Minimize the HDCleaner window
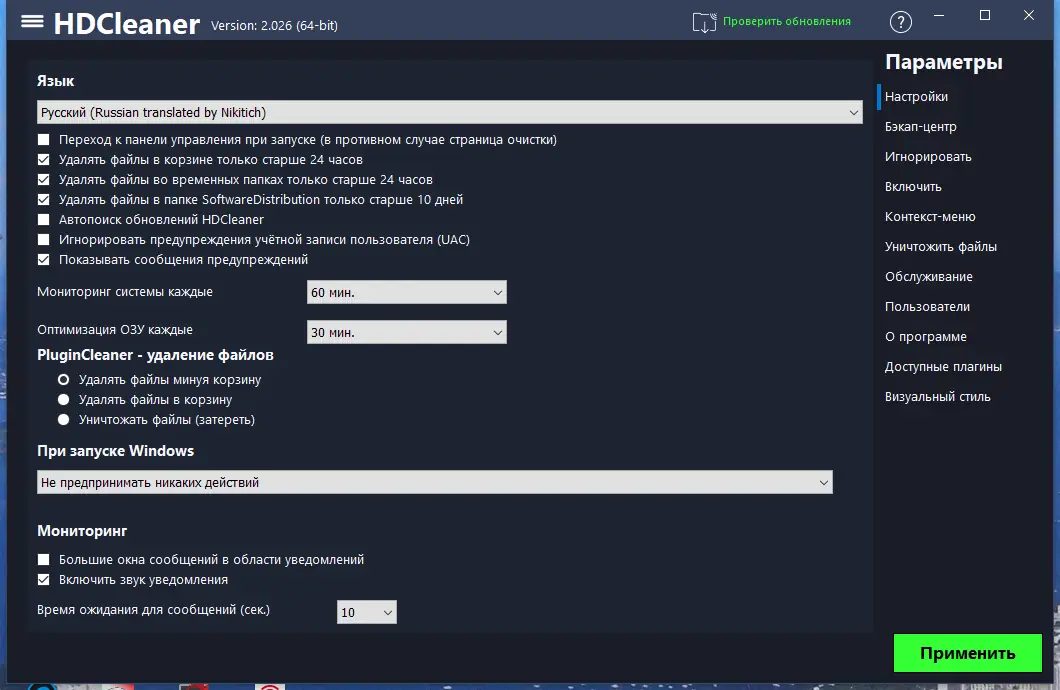1060x690 pixels. [939, 16]
